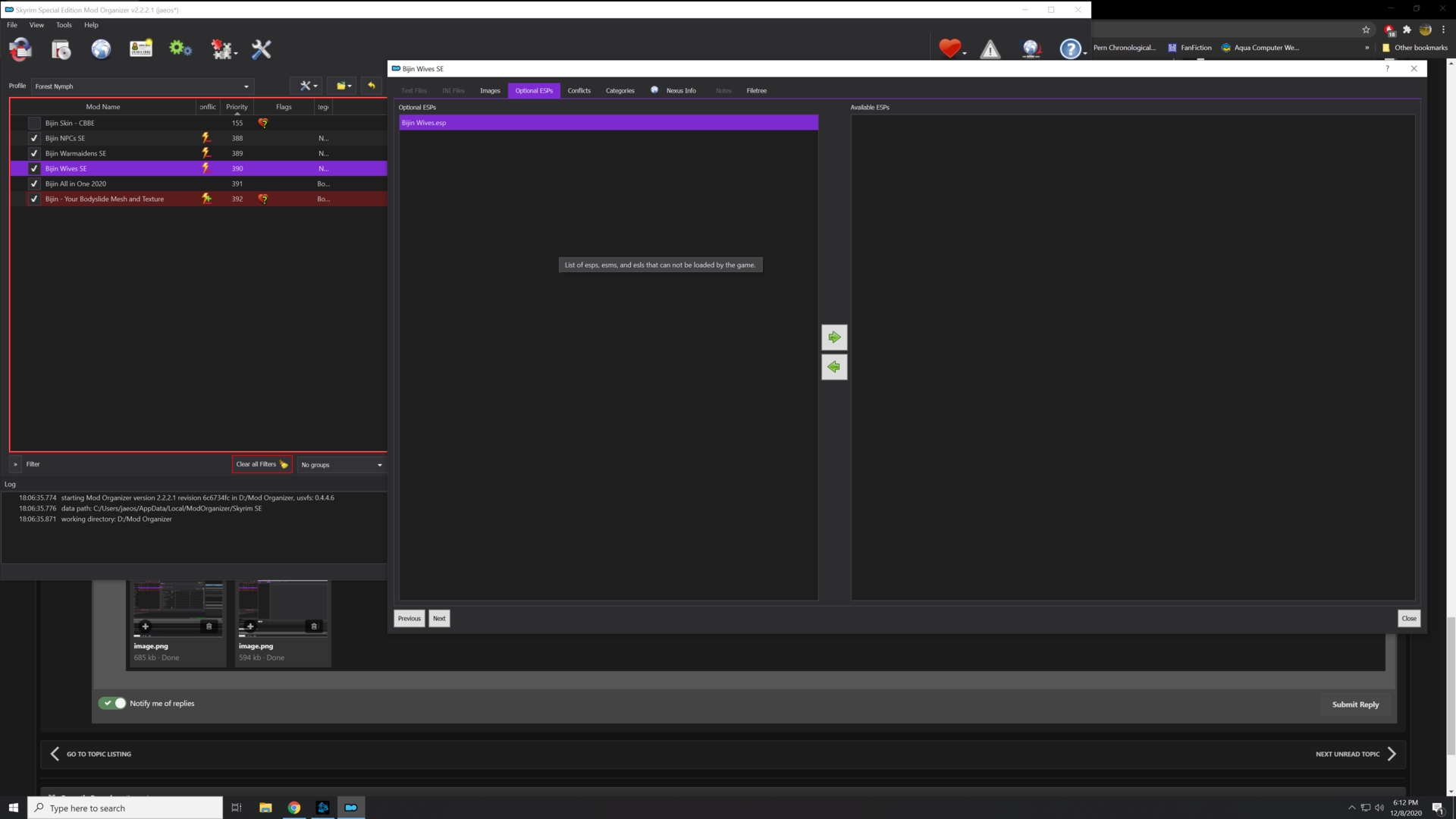Open Task View on the taskbar
The width and height of the screenshot is (1456, 819).
[237, 808]
